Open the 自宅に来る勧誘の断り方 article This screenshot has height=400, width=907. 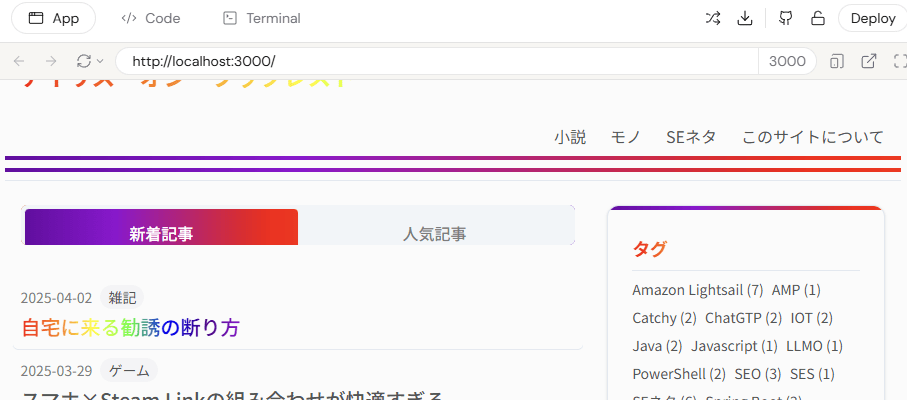click(131, 328)
